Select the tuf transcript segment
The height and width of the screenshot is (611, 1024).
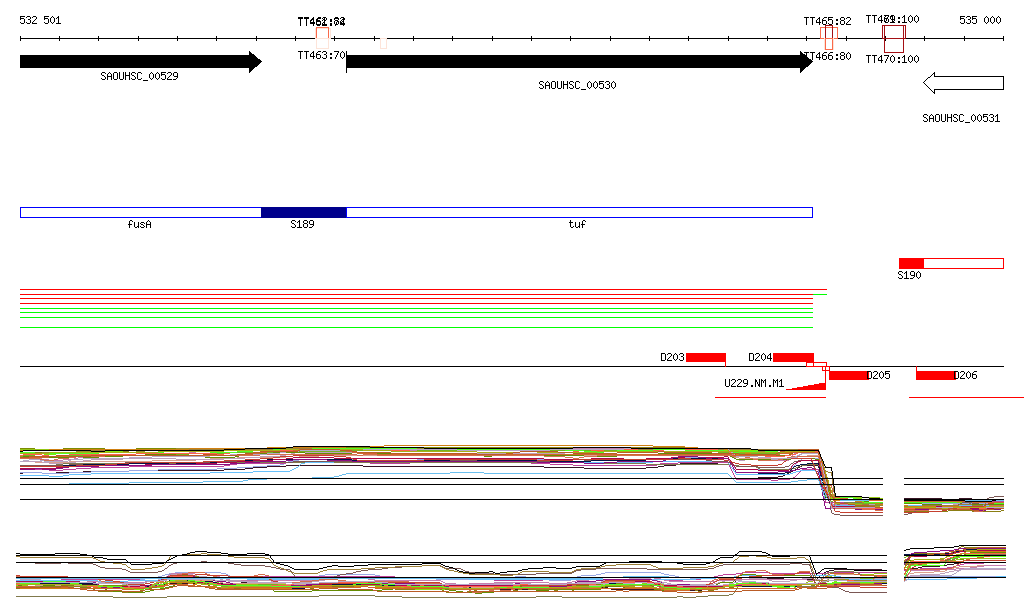coord(578,212)
